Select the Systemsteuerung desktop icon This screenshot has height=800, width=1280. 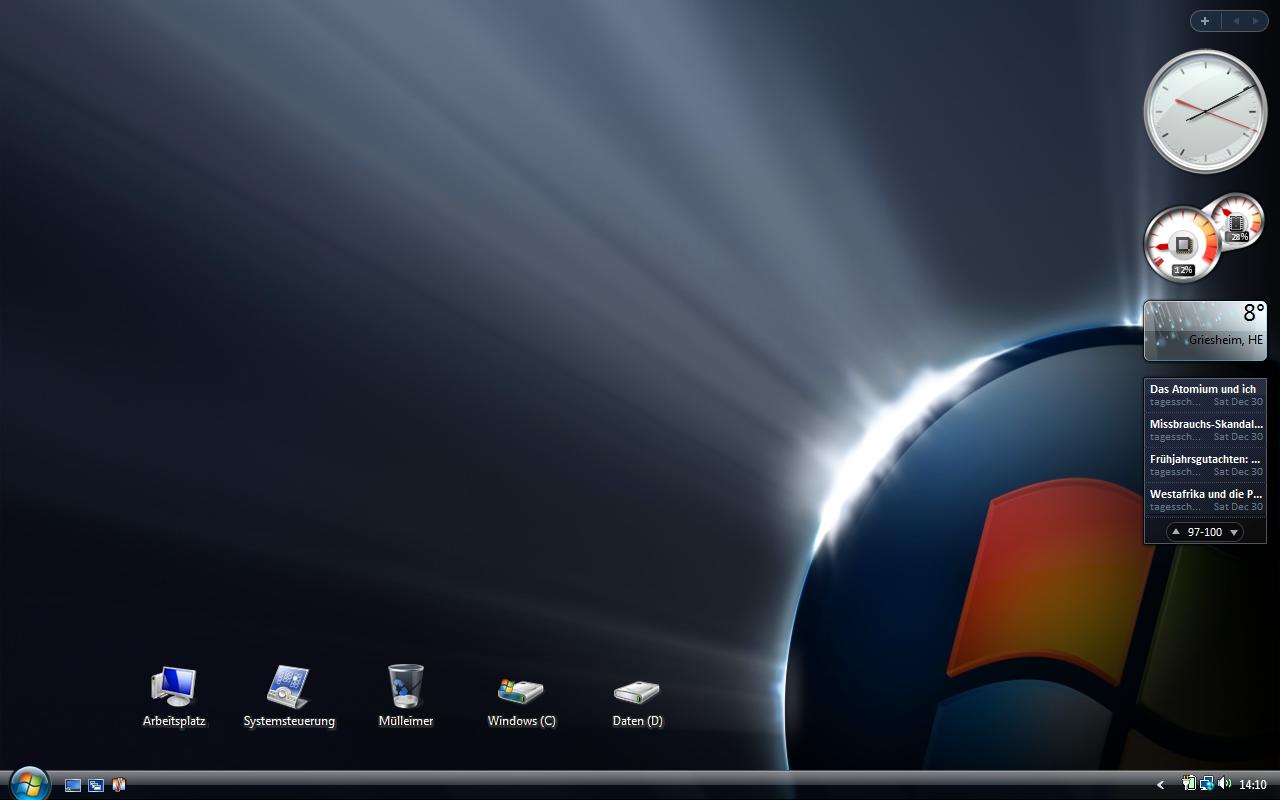tap(289, 696)
